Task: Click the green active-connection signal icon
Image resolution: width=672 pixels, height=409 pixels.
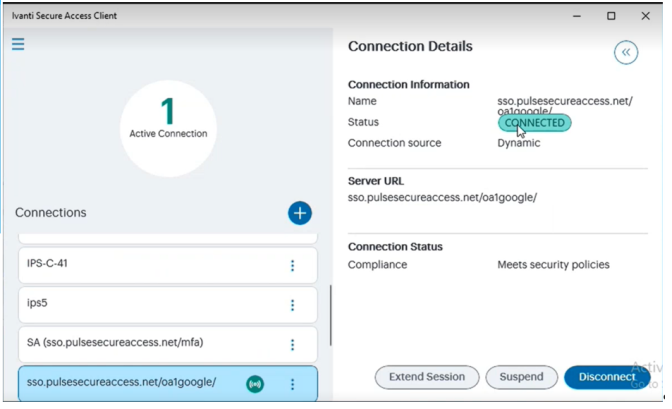Action: click(x=255, y=384)
